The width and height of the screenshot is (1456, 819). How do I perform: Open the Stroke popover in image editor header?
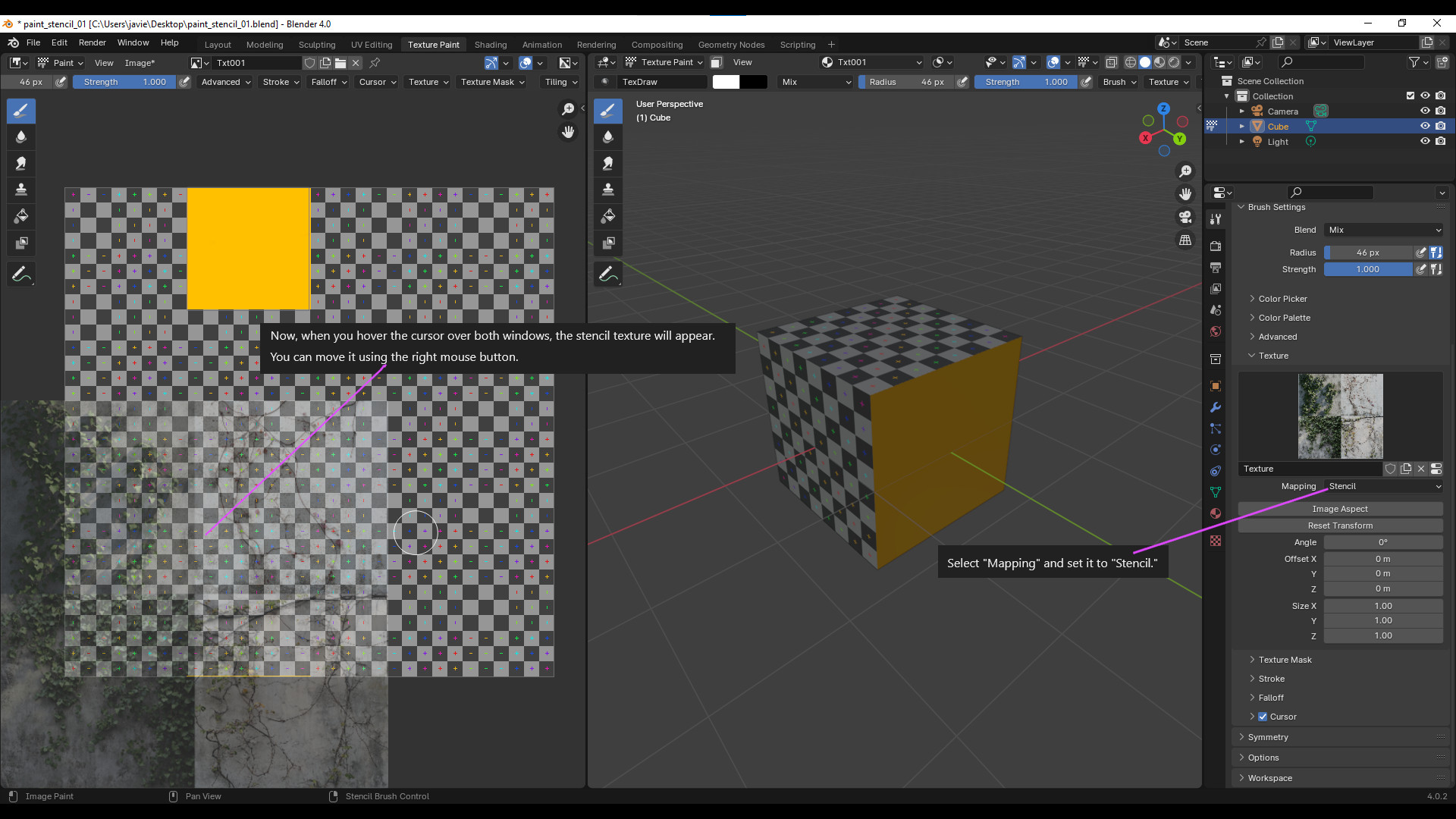coord(281,82)
